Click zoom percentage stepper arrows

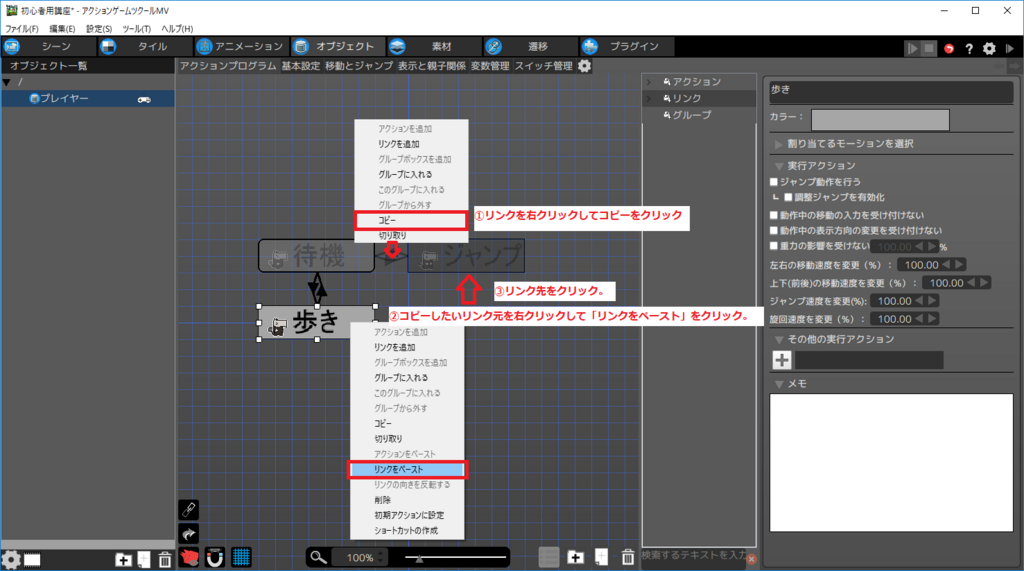click(381, 557)
